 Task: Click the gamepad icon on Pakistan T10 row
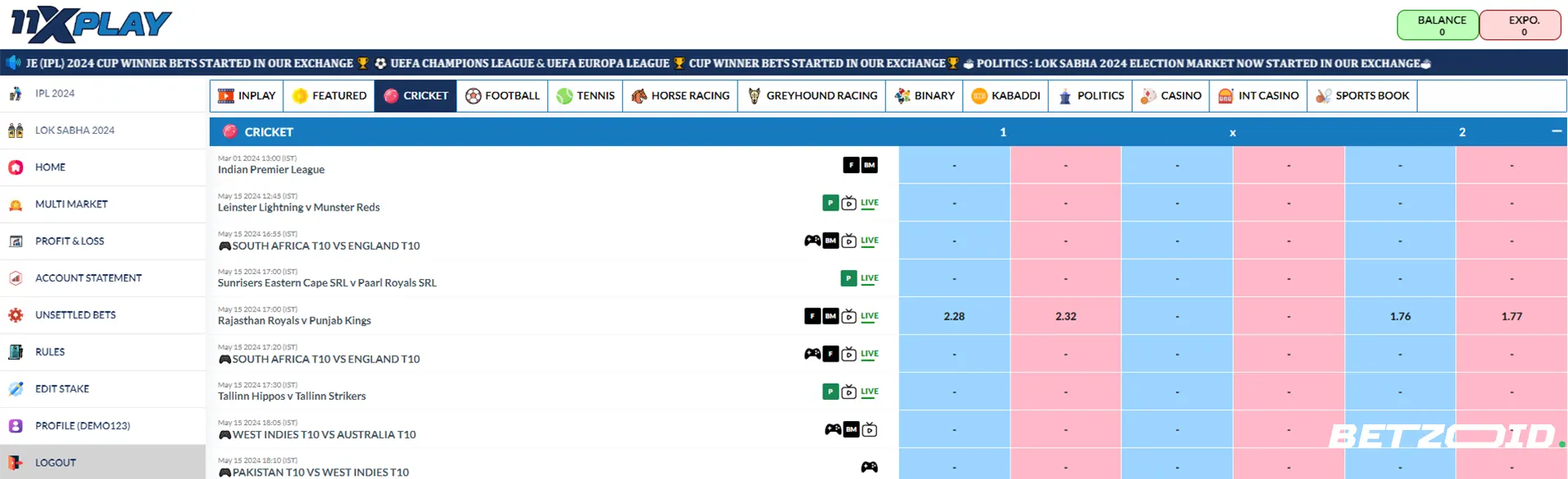click(x=869, y=467)
